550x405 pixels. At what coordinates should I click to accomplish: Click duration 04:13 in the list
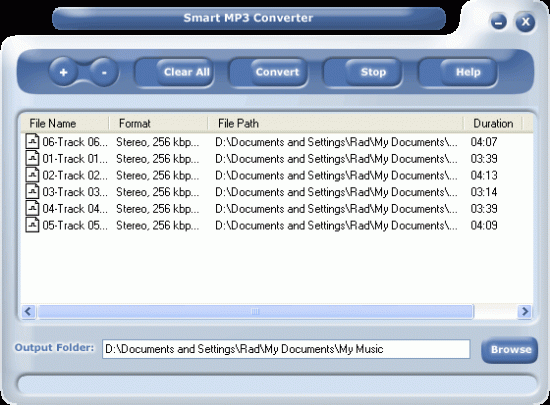point(484,175)
